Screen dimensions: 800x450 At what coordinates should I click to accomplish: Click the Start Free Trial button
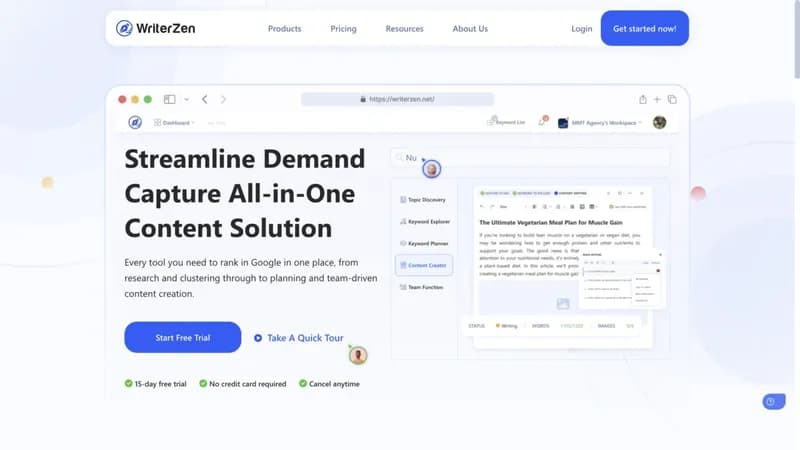[x=183, y=337]
